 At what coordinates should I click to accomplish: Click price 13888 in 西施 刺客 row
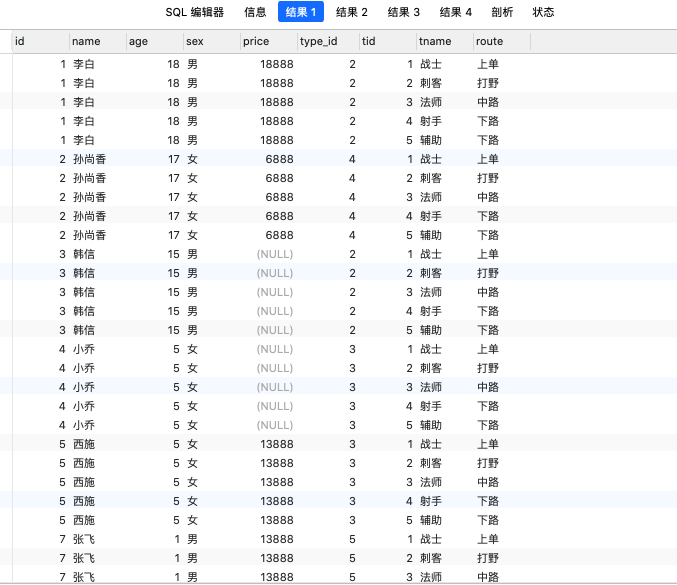277,463
